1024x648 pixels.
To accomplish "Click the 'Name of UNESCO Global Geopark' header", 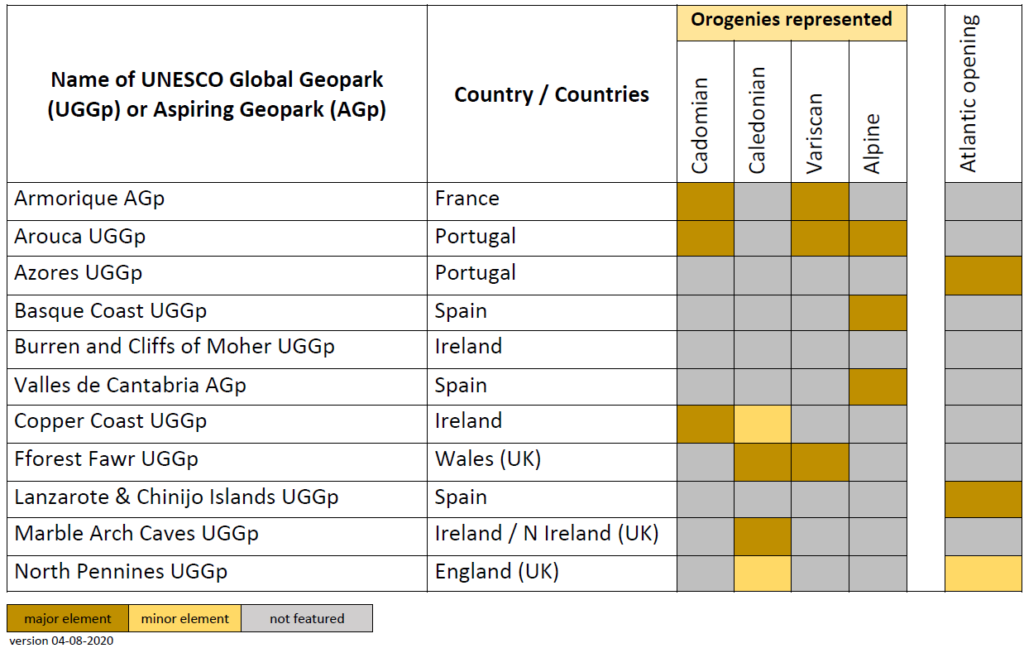I will pyautogui.click(x=217, y=94).
